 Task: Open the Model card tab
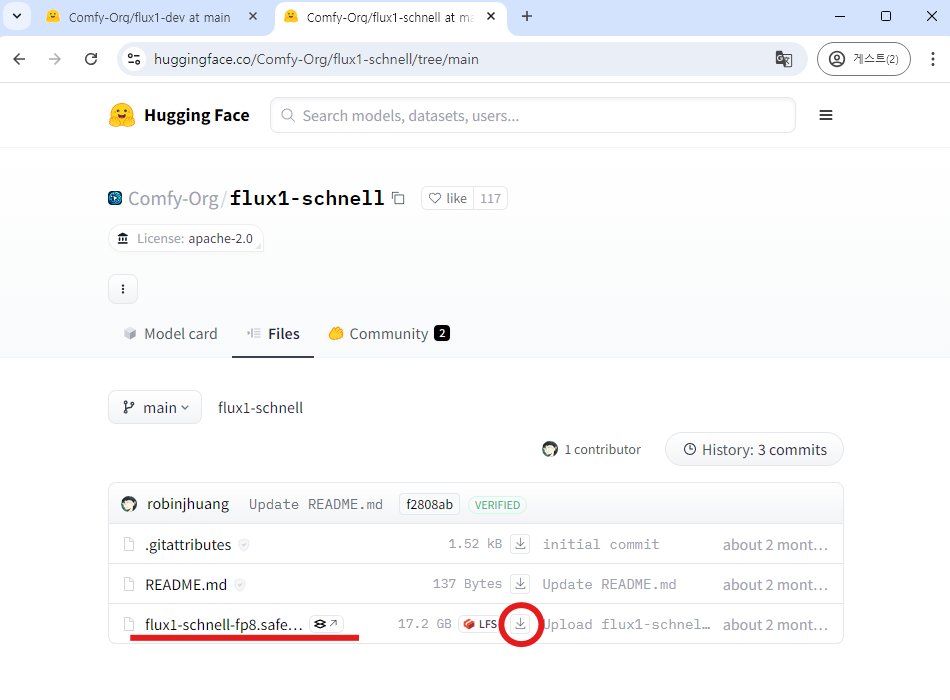pos(170,334)
